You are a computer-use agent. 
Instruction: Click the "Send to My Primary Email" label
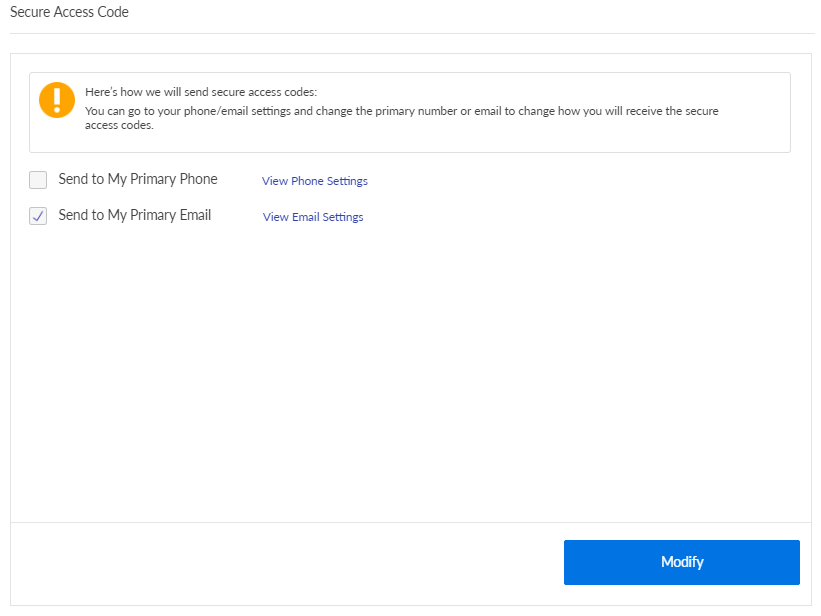[134, 215]
